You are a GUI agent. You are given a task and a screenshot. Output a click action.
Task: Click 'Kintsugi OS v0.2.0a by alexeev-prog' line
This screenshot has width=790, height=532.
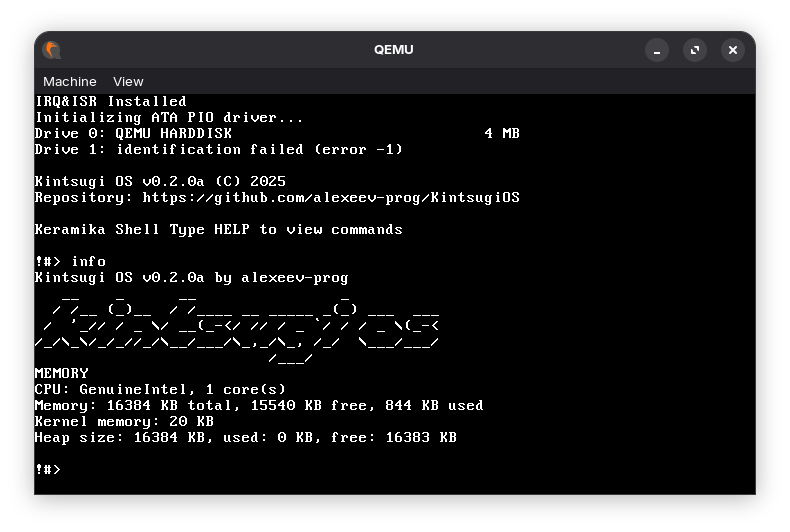click(x=191, y=278)
